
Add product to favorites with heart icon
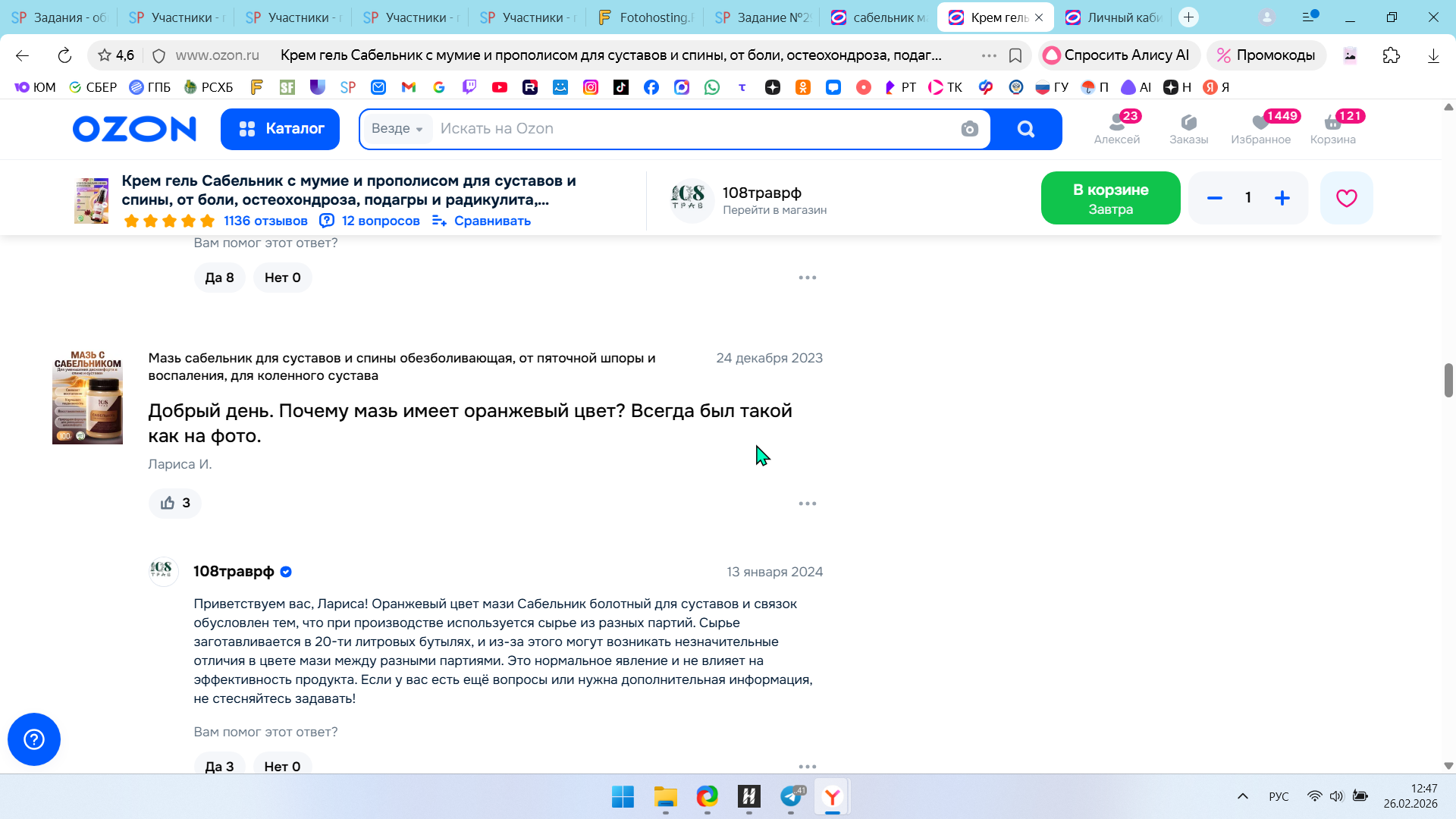[1346, 198]
